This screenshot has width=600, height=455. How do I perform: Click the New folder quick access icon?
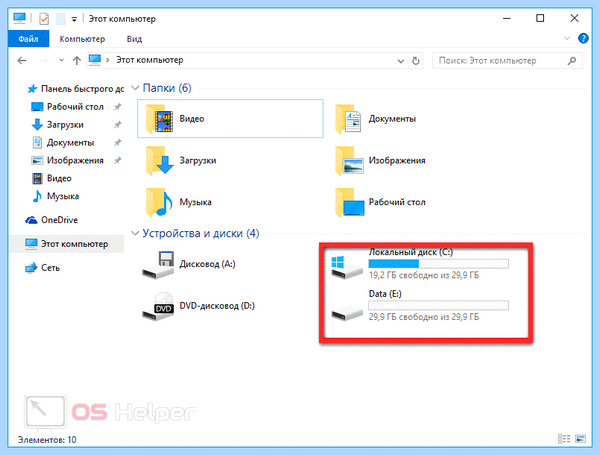coord(60,18)
